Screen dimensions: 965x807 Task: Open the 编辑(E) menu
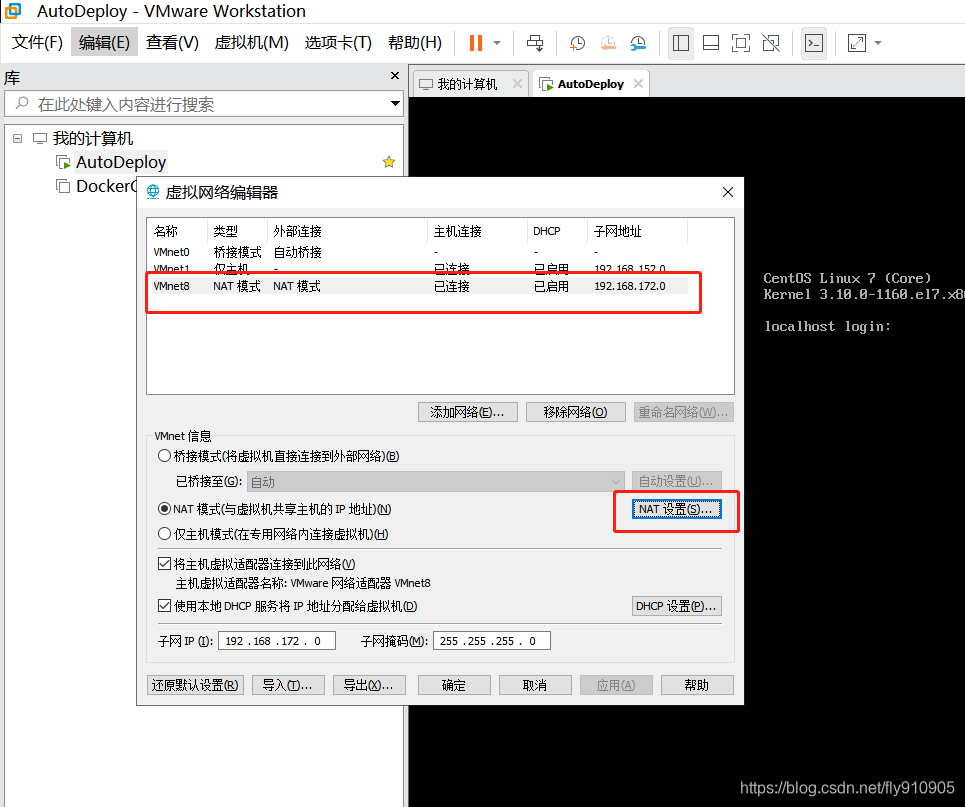point(104,42)
